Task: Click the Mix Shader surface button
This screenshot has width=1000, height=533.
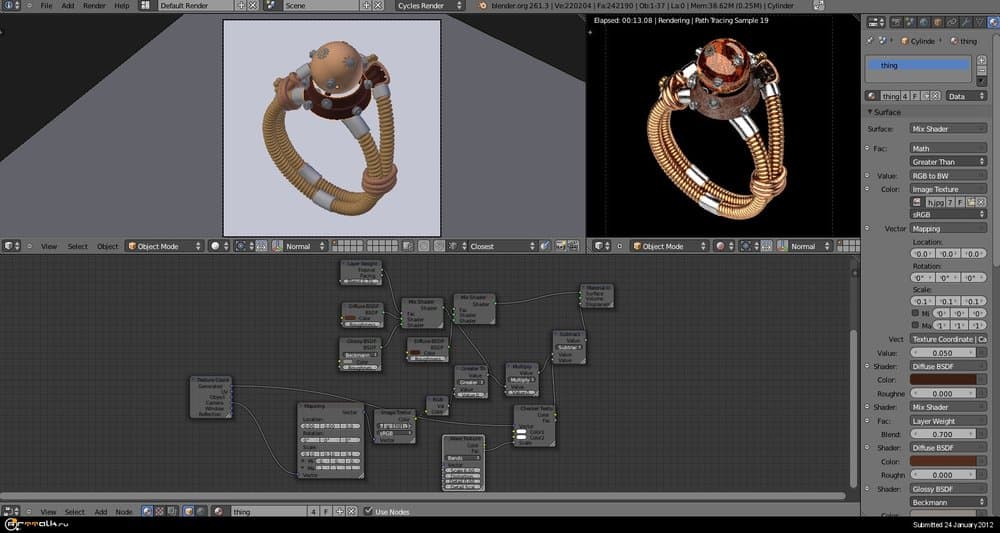Action: pyautogui.click(x=948, y=128)
